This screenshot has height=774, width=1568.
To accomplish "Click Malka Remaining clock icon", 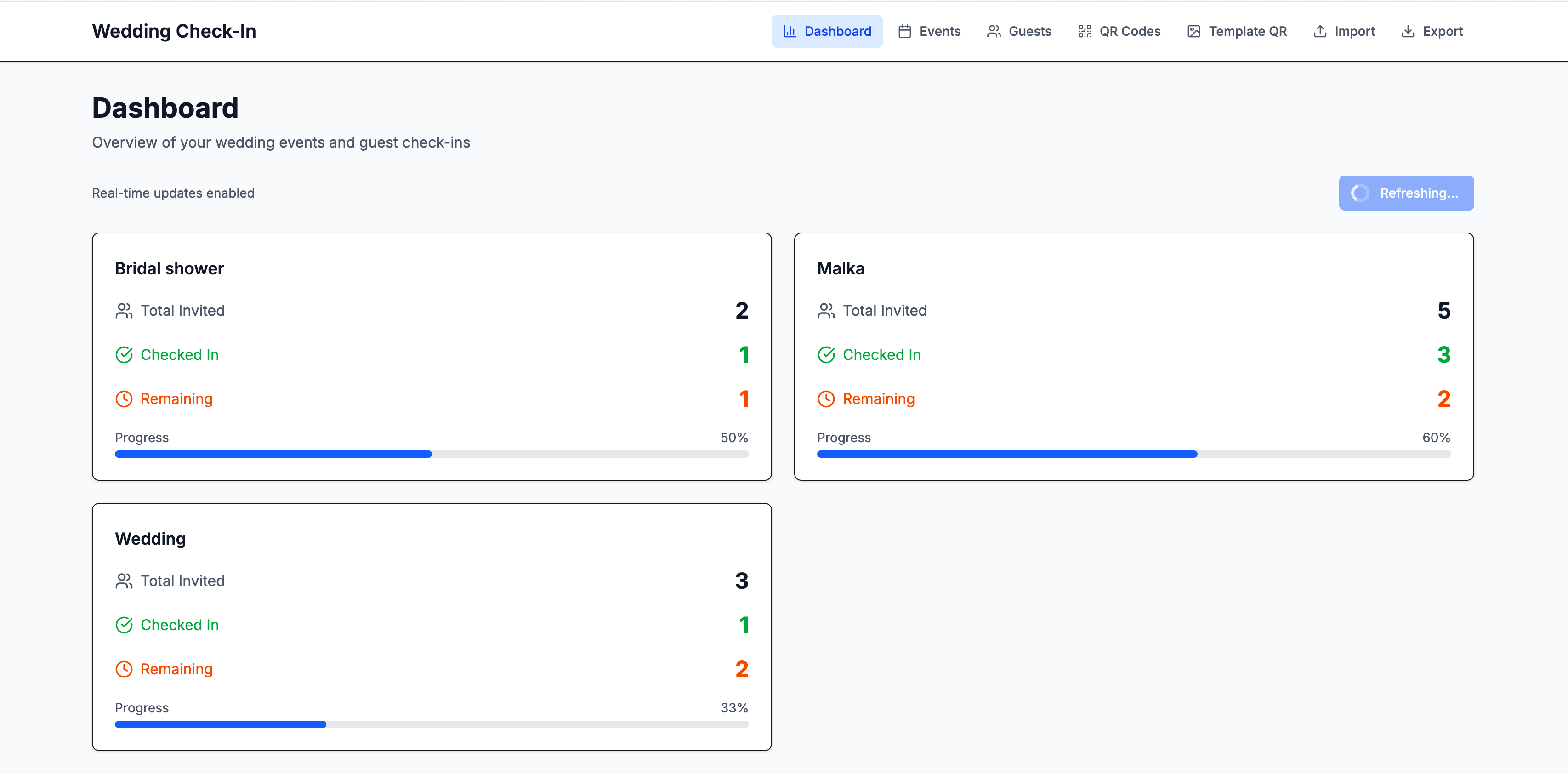I will pyautogui.click(x=826, y=399).
